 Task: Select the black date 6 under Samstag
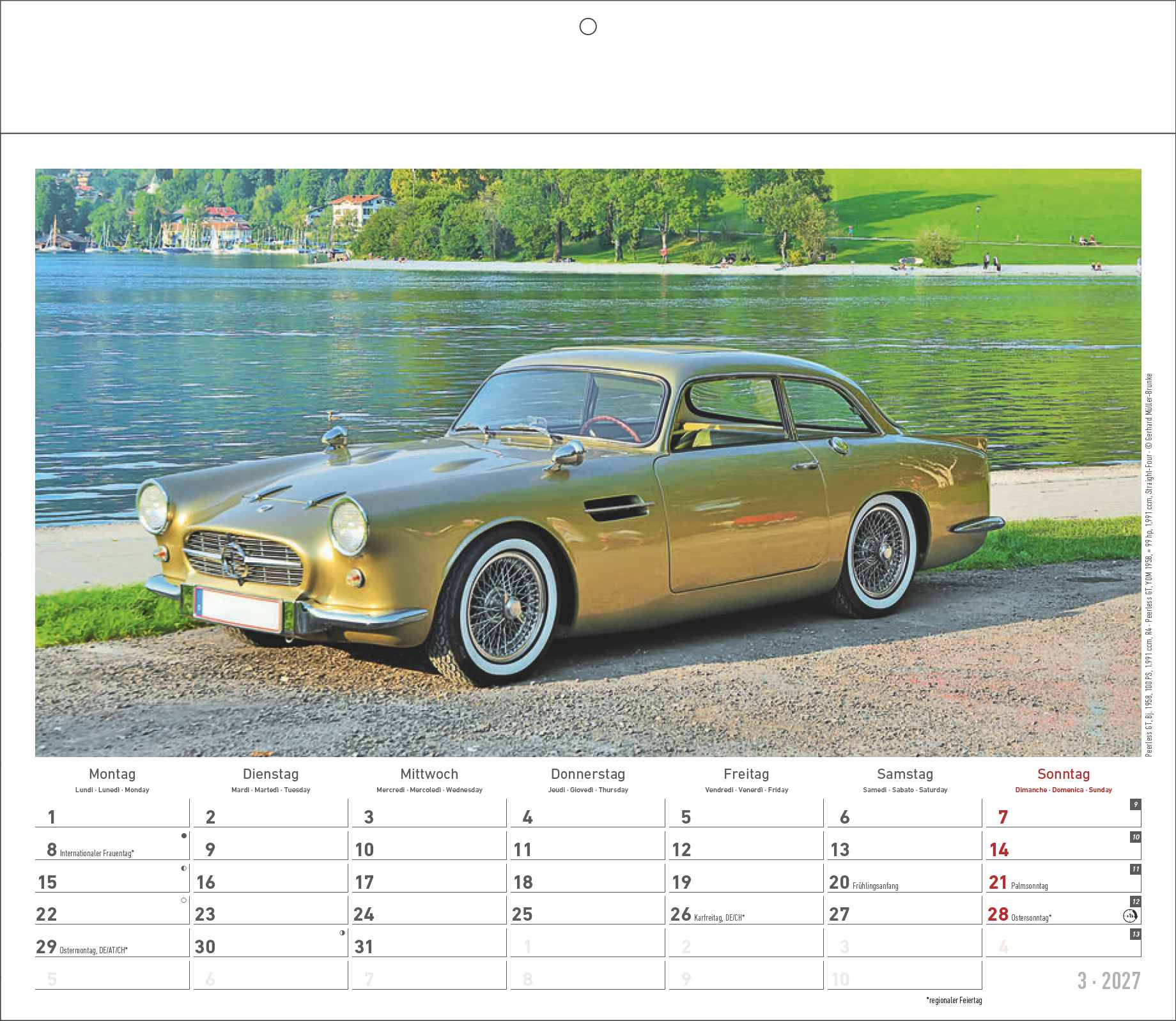[x=844, y=817]
